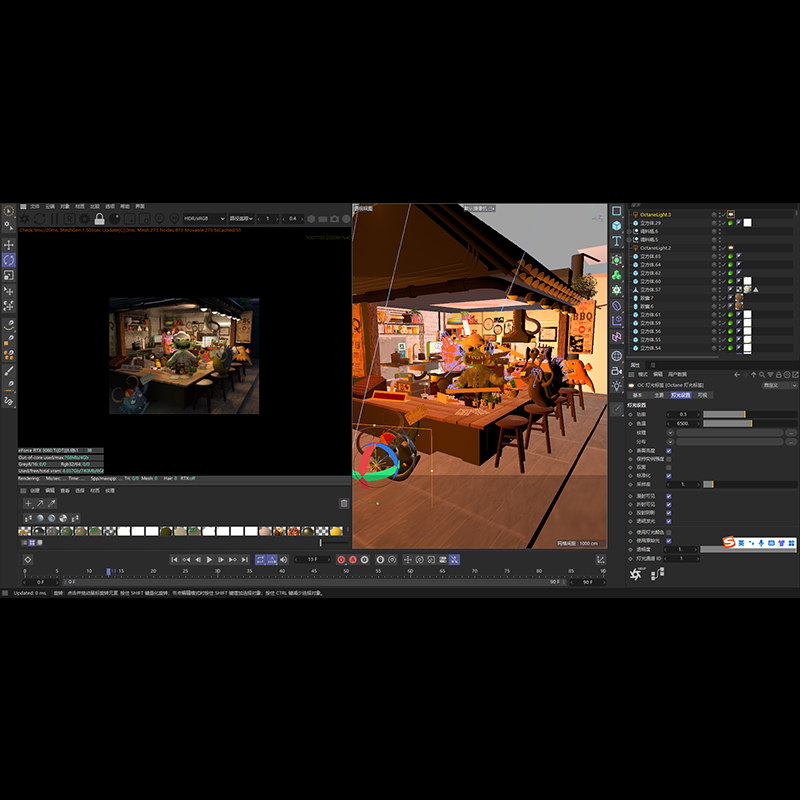The width and height of the screenshot is (800, 800).
Task: Open the 文件 menu in Octane viewer
Action: click(x=35, y=207)
